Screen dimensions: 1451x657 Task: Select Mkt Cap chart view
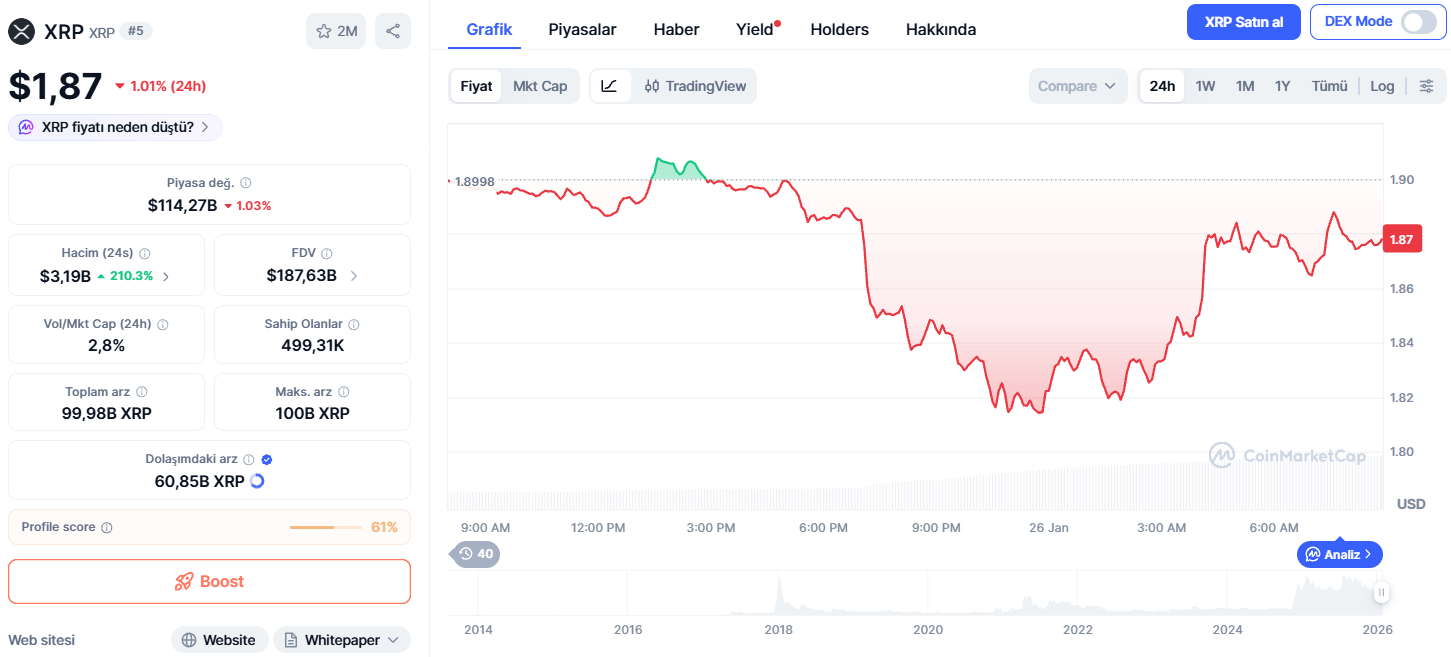(x=540, y=86)
